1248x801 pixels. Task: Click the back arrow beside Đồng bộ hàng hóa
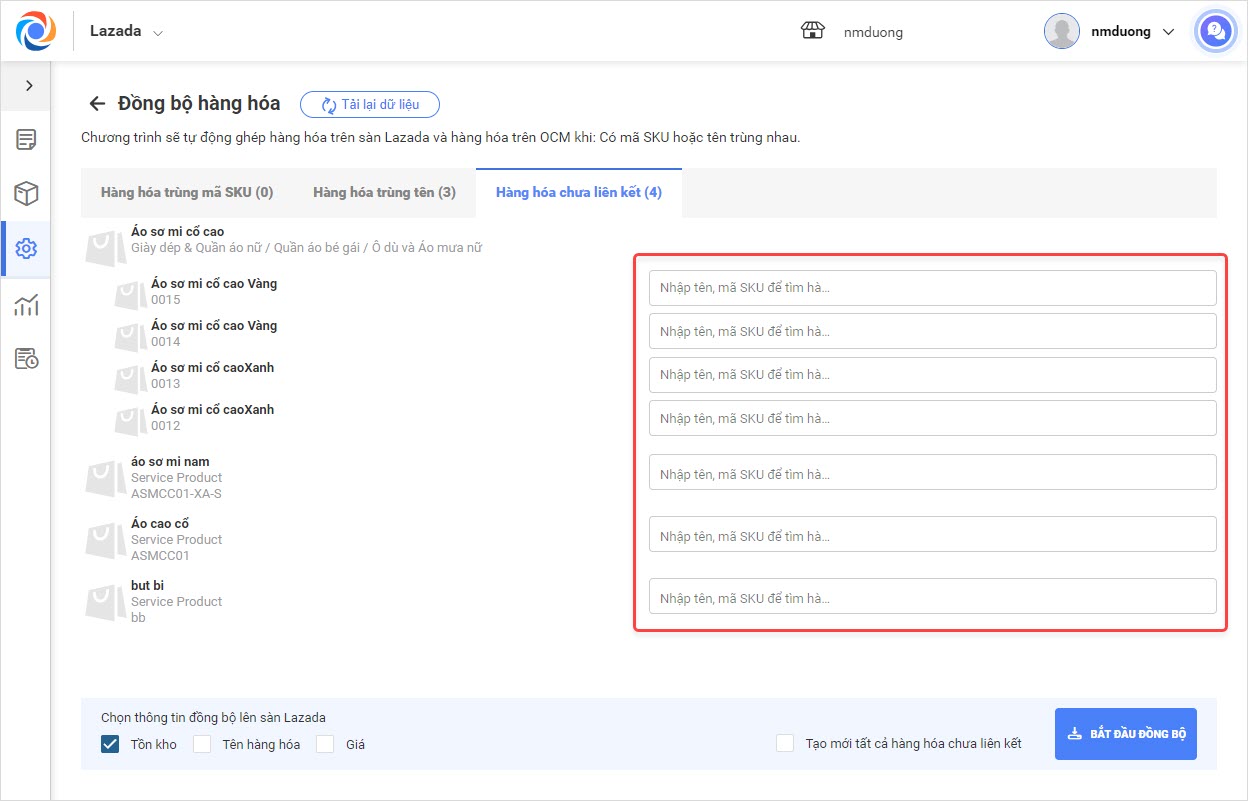[x=97, y=104]
